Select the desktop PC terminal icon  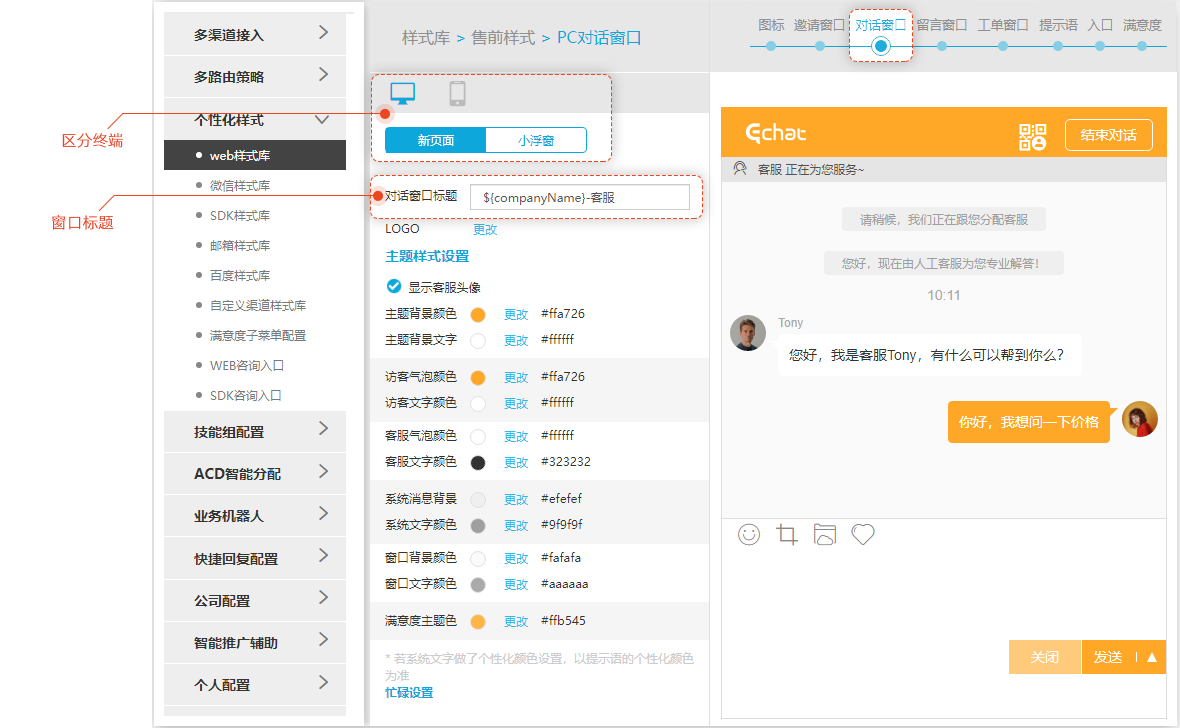tap(403, 94)
